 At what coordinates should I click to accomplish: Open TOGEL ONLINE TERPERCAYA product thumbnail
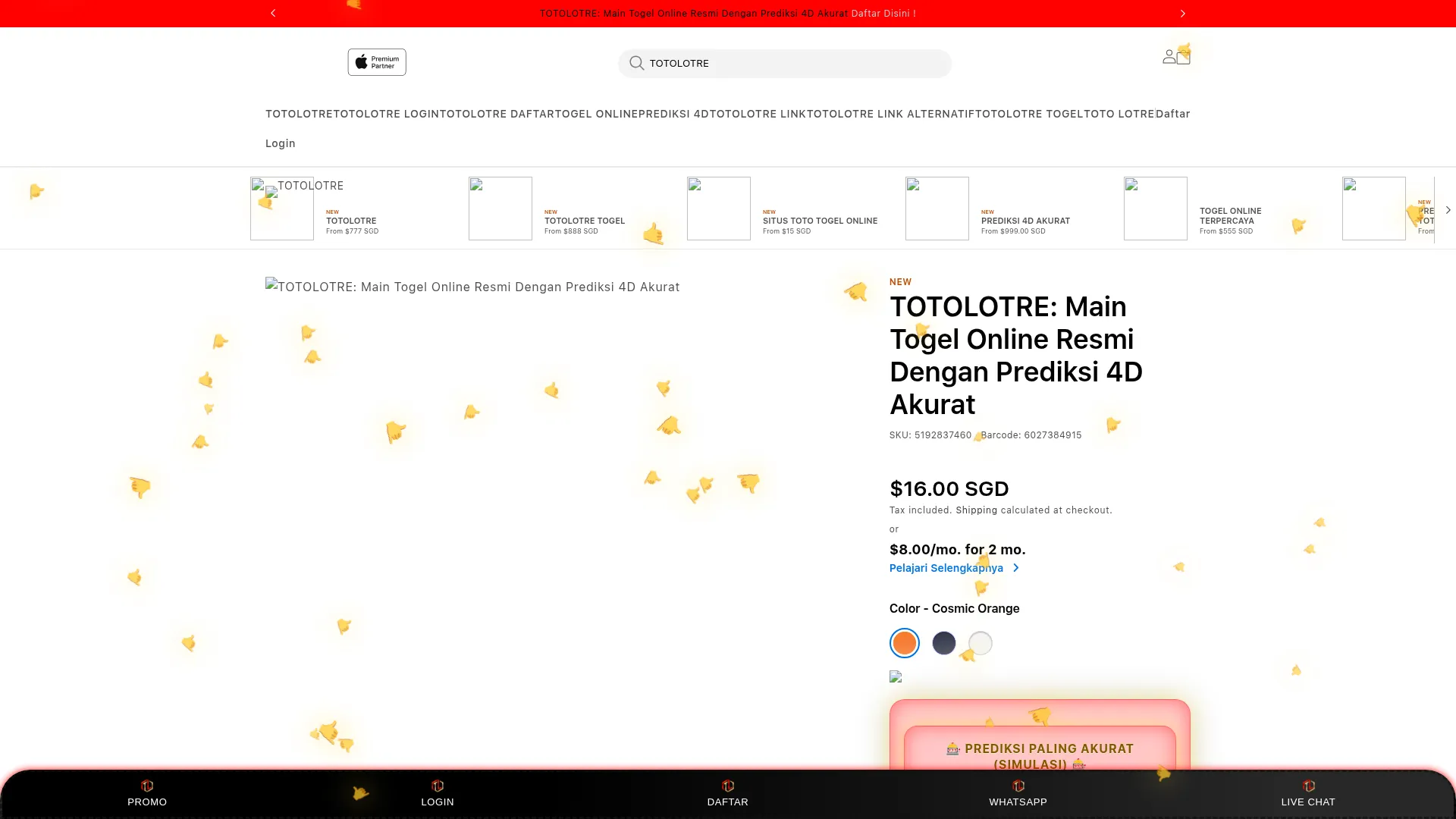point(1156,209)
